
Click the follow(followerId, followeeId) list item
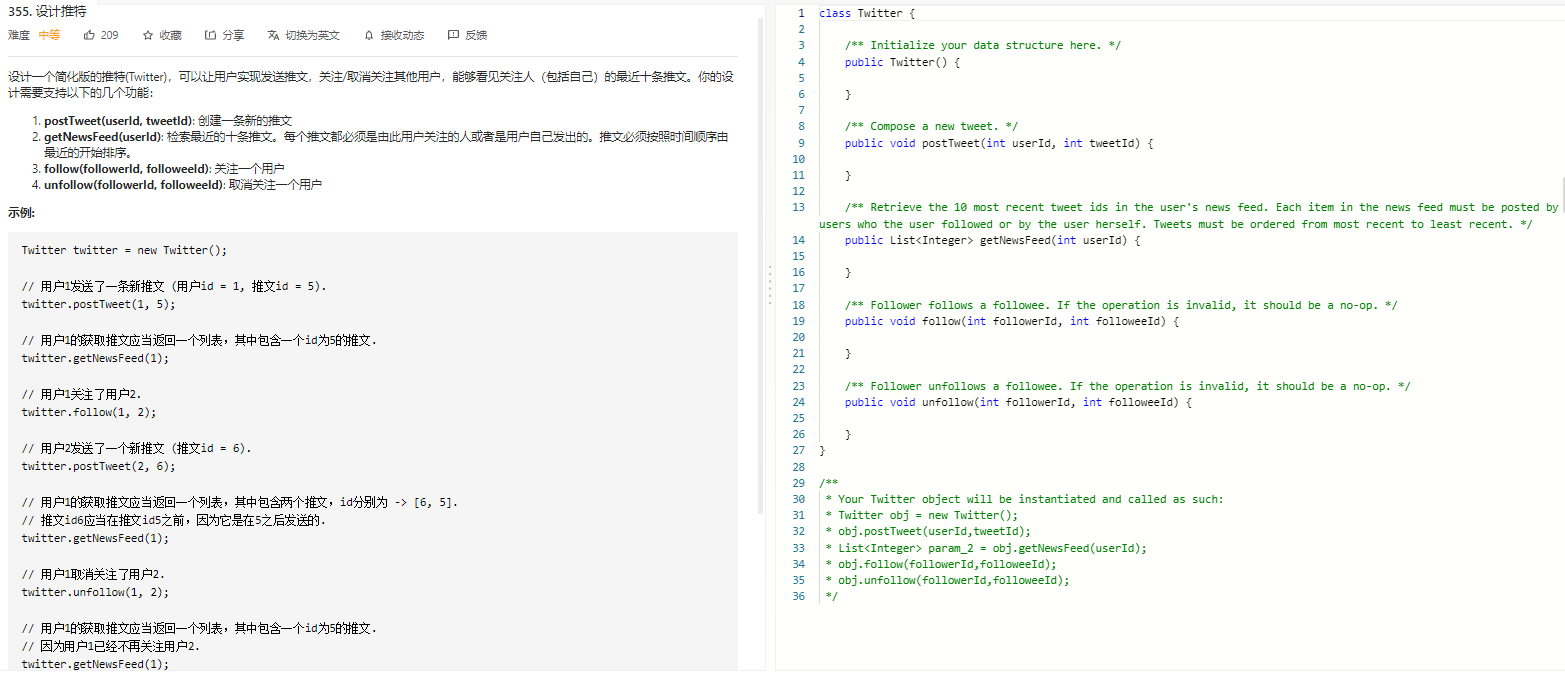click(164, 169)
